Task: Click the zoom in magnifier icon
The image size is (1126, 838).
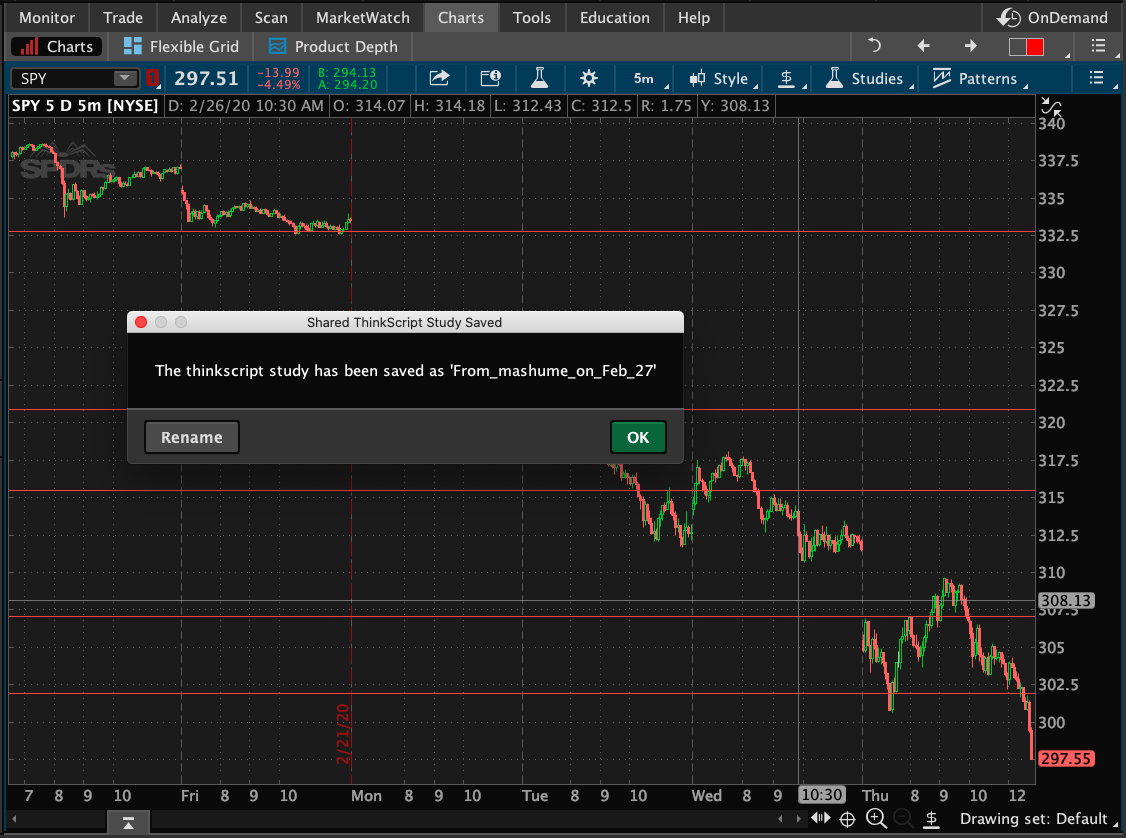Action: click(876, 819)
